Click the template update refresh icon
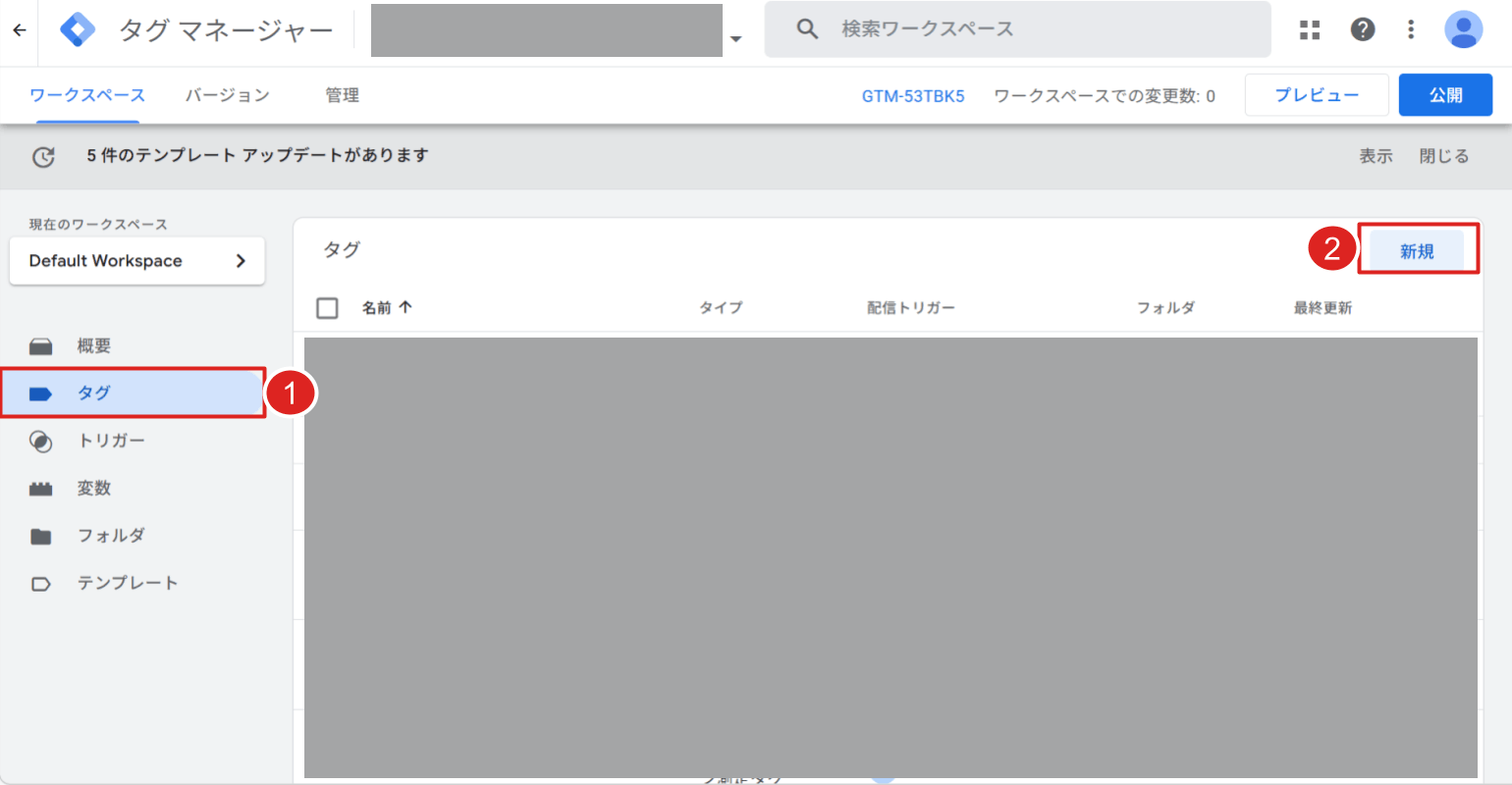 click(43, 157)
